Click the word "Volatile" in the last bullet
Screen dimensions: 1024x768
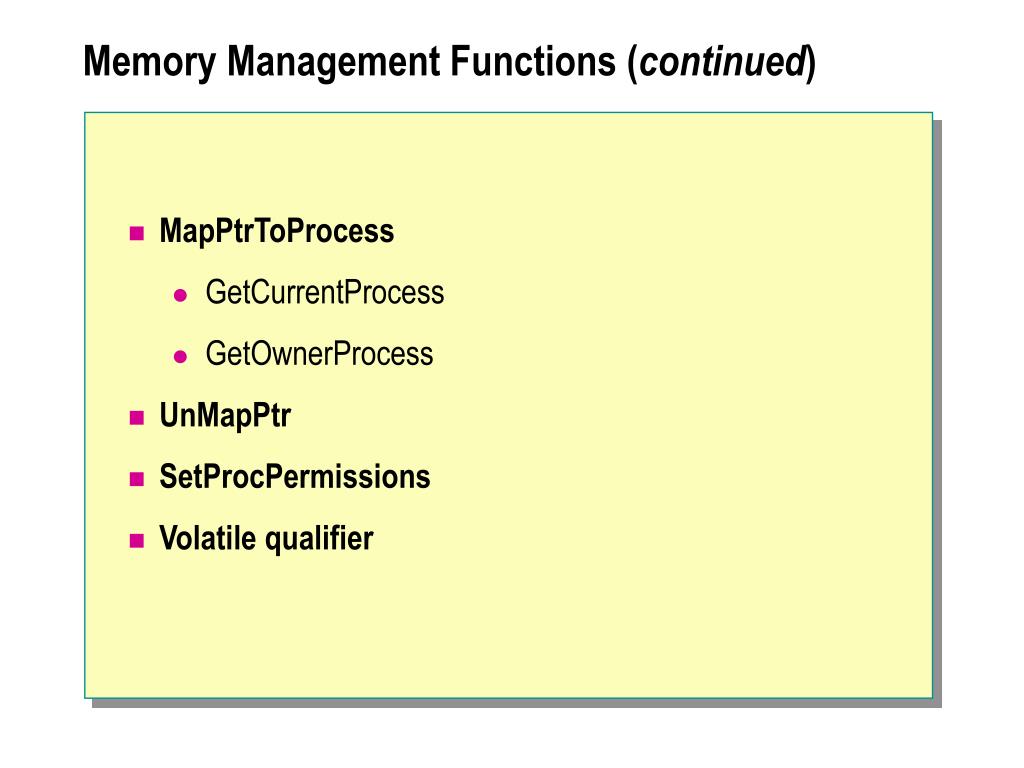point(208,538)
